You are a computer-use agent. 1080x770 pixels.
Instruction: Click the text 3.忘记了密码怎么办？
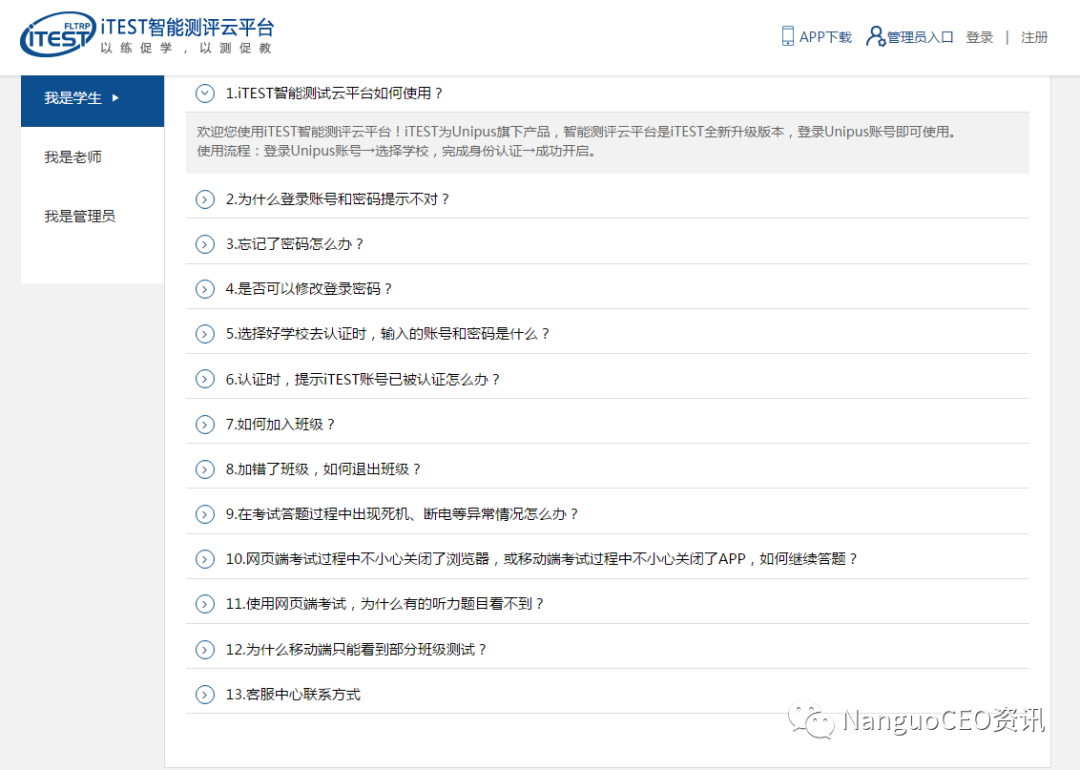294,244
